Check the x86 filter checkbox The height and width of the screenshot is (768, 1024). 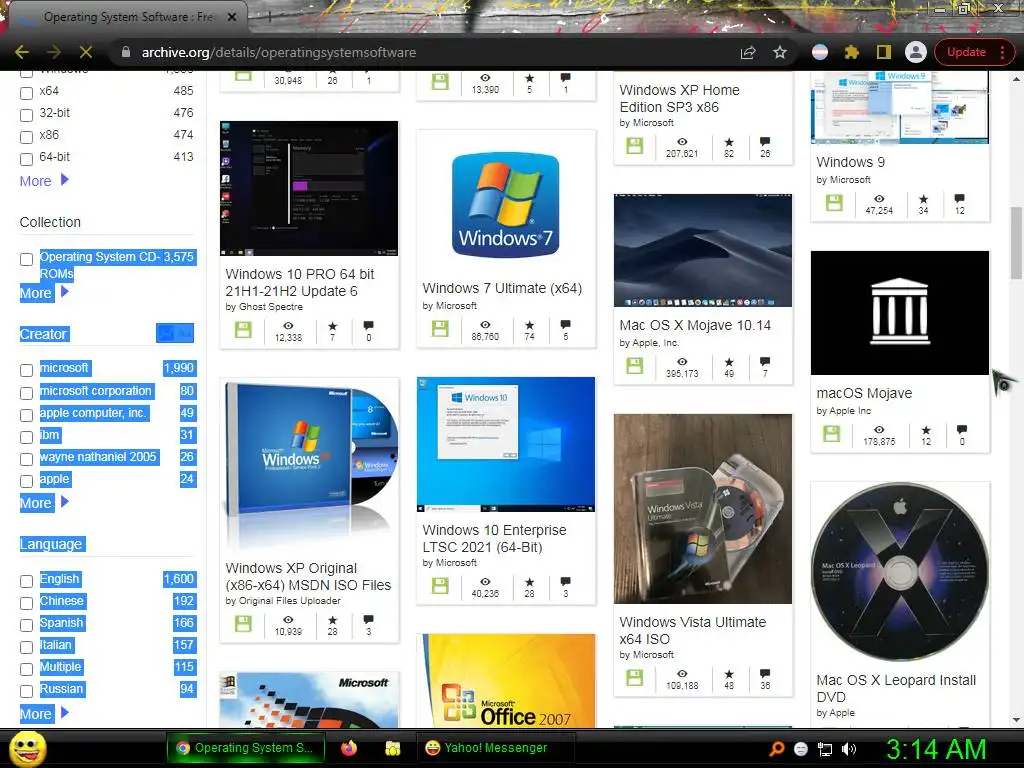tap(27, 137)
